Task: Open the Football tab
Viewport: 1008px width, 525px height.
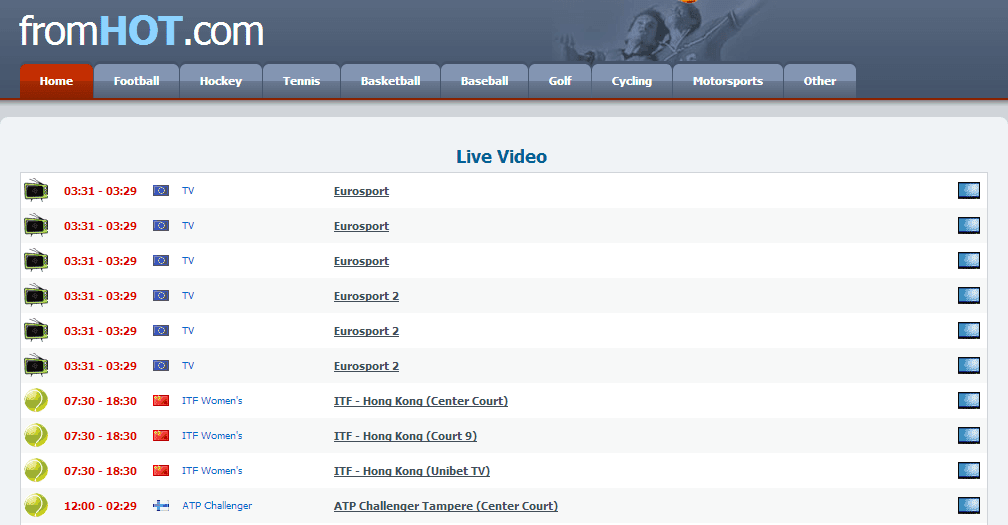Action: click(x=136, y=81)
